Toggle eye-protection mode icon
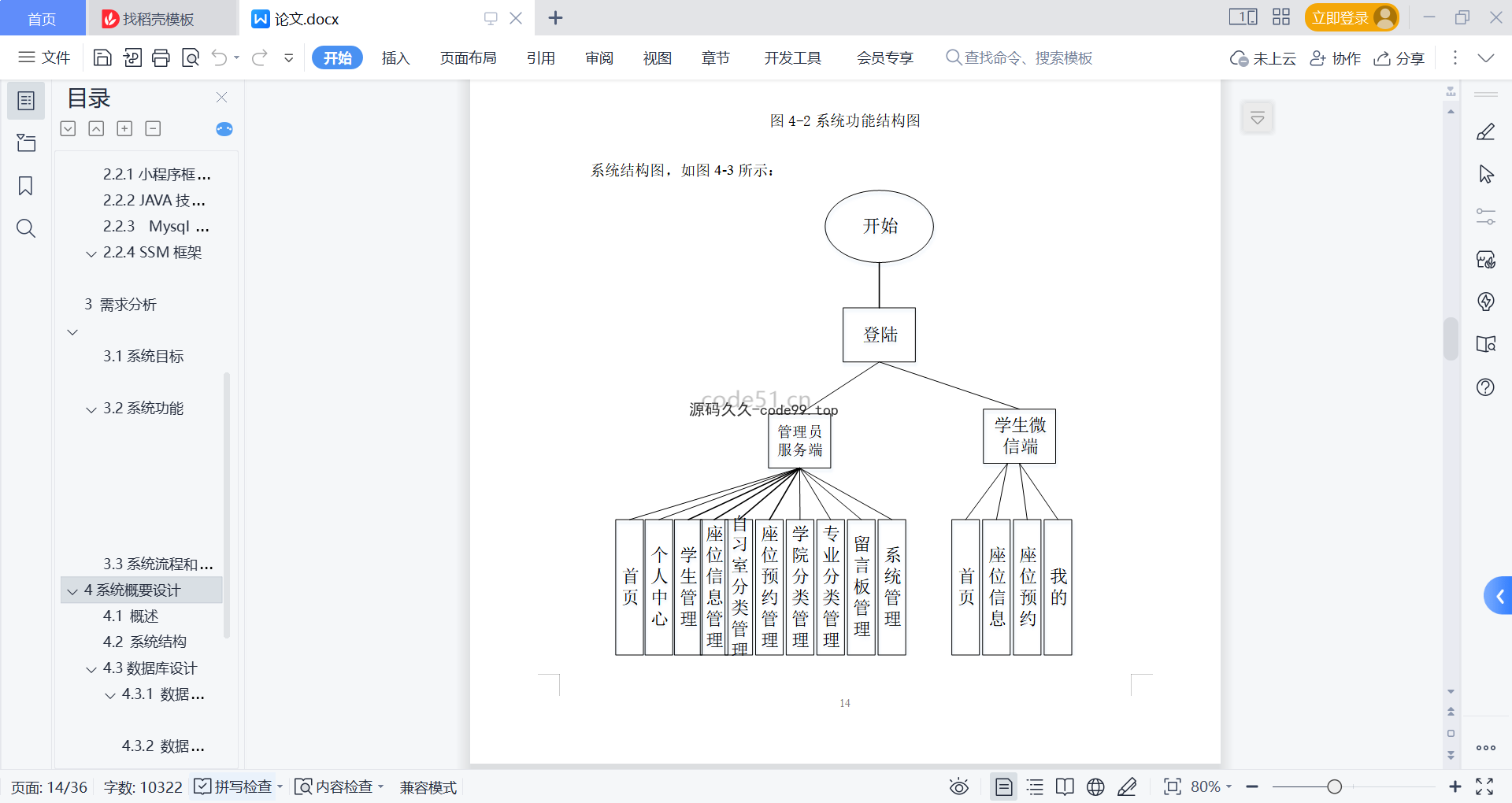 pos(958,786)
